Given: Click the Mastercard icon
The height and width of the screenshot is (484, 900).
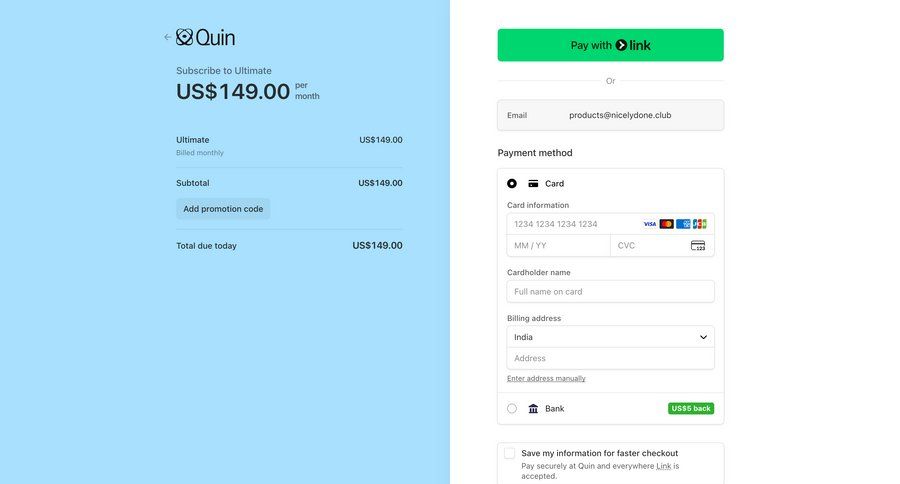Looking at the screenshot, I should click(x=667, y=224).
